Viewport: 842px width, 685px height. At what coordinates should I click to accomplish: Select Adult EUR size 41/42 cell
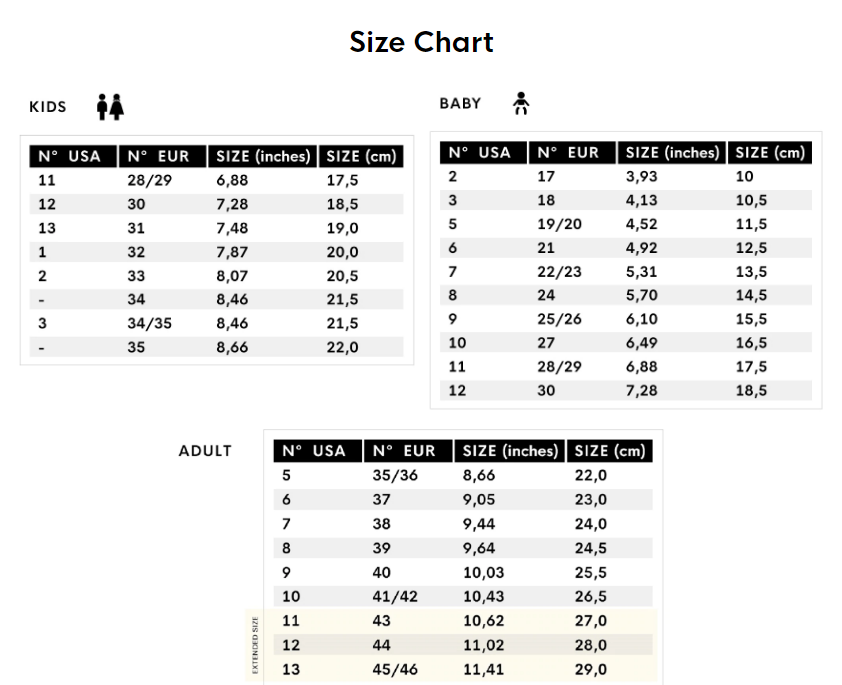click(x=396, y=596)
